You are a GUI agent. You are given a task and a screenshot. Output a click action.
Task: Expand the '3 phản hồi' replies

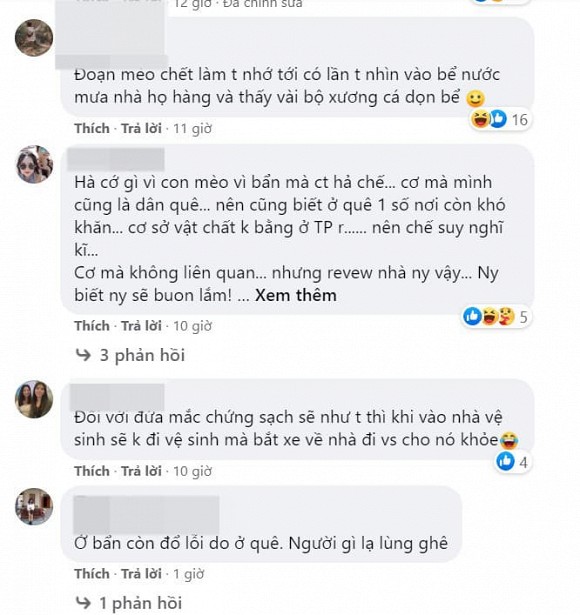click(x=142, y=355)
